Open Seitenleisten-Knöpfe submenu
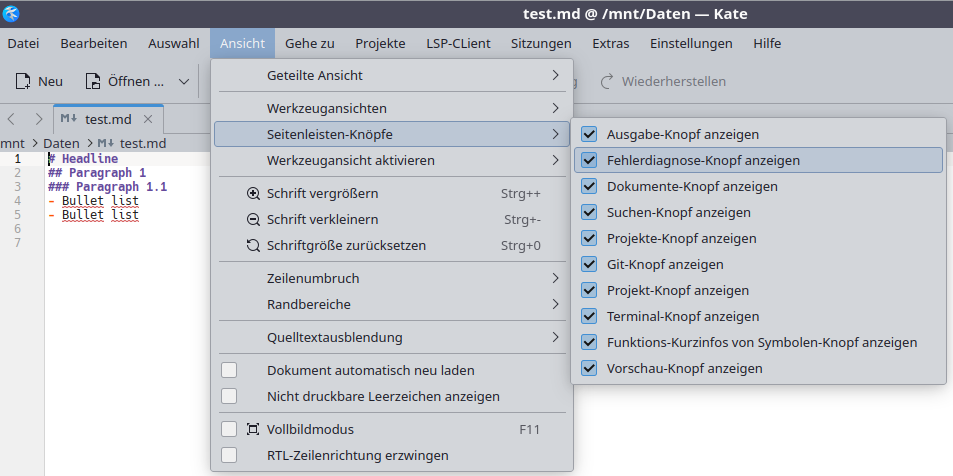 pyautogui.click(x=392, y=134)
